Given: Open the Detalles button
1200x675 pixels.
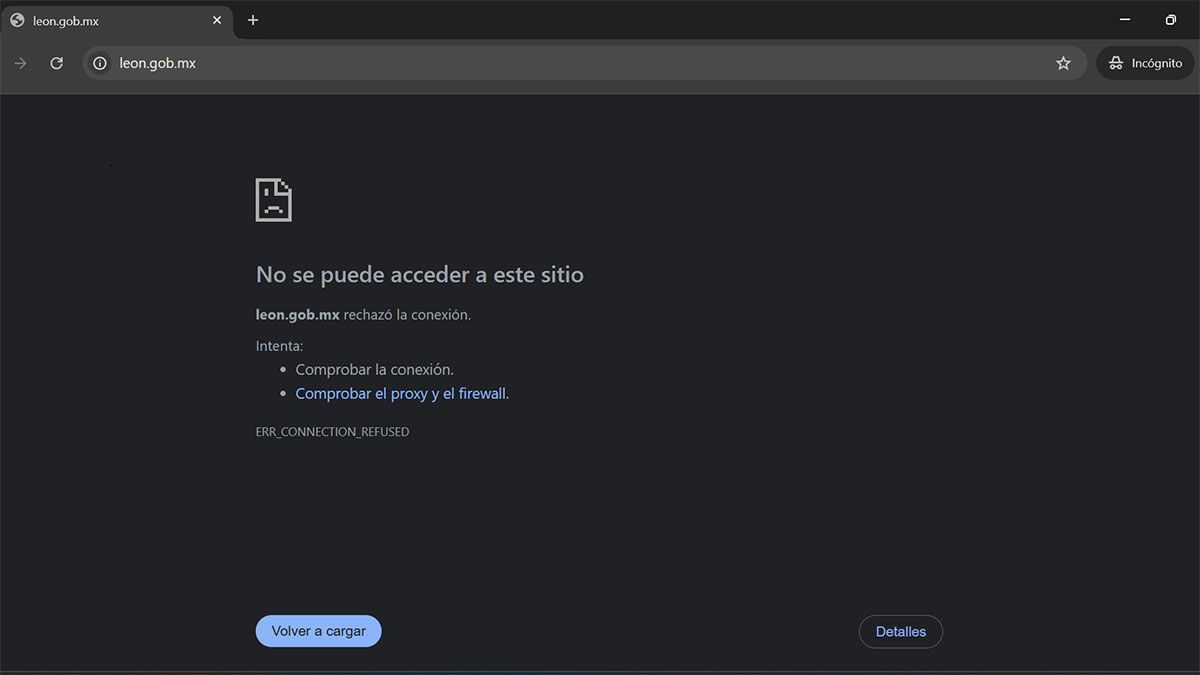Looking at the screenshot, I should click(900, 631).
